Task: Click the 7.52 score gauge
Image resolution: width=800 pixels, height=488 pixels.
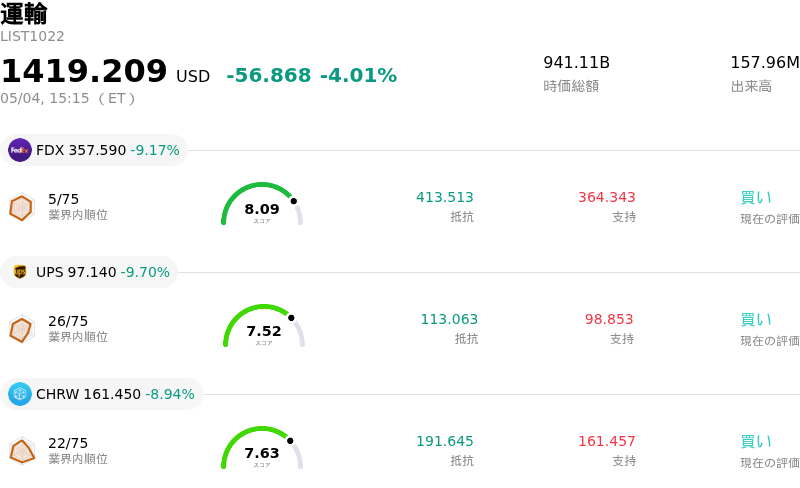Action: (264, 326)
